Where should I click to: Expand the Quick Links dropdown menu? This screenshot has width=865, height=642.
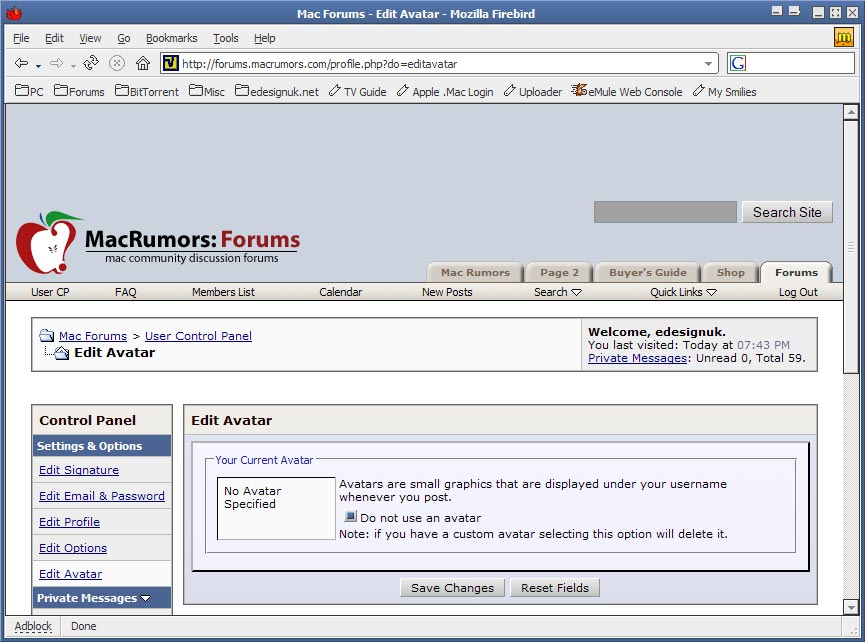[711, 292]
